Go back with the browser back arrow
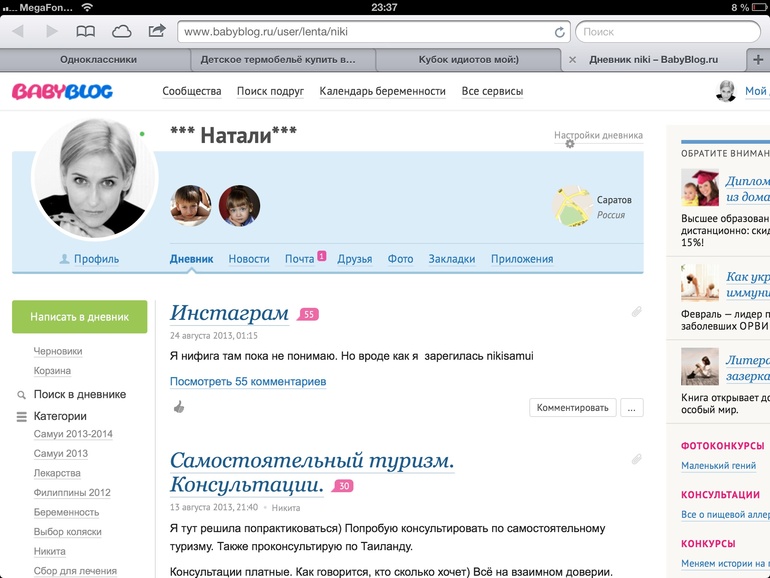Image resolution: width=770 pixels, height=578 pixels. pos(18,31)
